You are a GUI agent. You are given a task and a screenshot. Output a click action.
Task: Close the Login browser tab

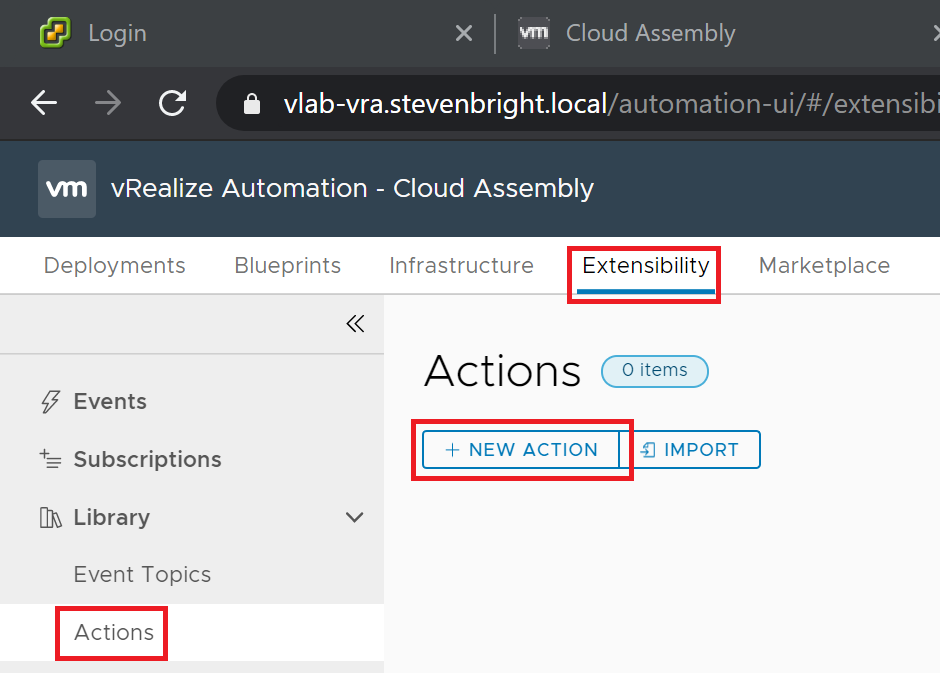click(x=463, y=33)
